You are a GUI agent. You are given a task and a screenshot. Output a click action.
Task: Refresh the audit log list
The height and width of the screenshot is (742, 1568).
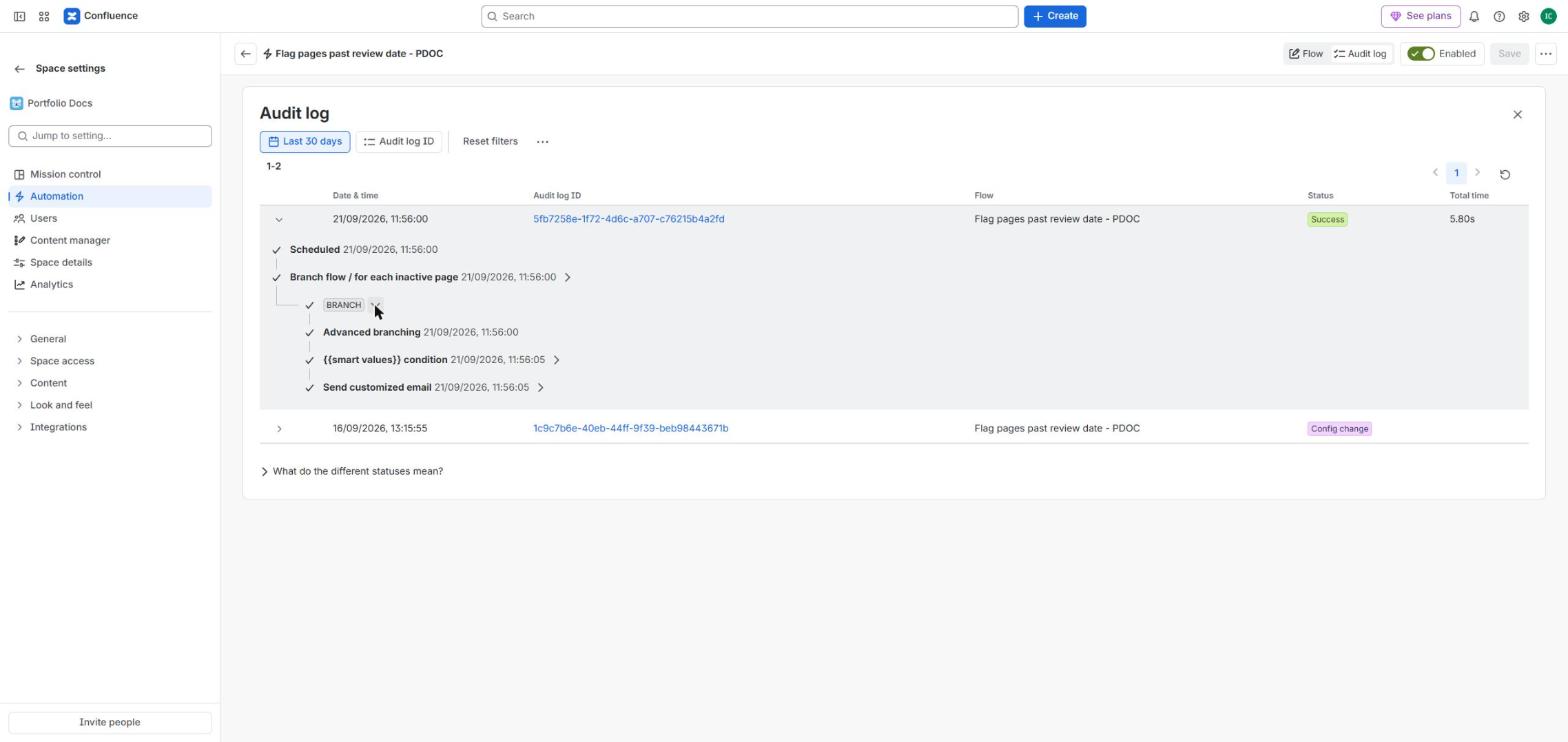point(1504,174)
